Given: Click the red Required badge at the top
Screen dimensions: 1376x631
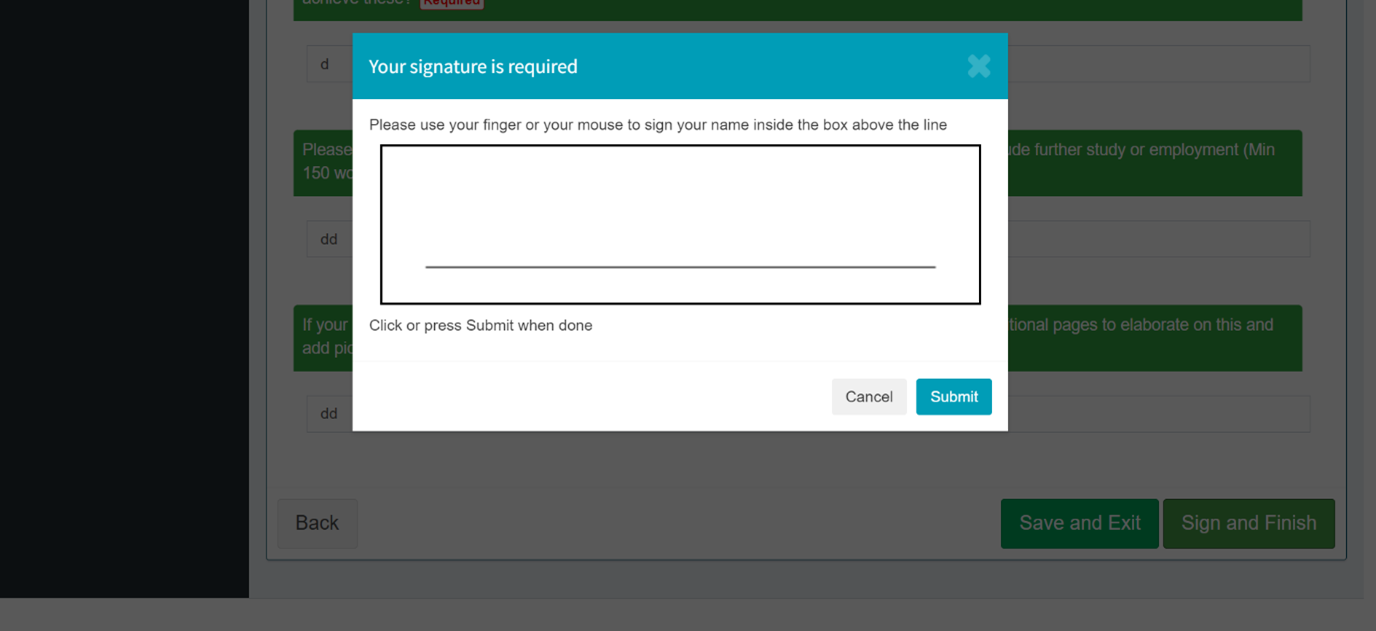Looking at the screenshot, I should coord(451,3).
